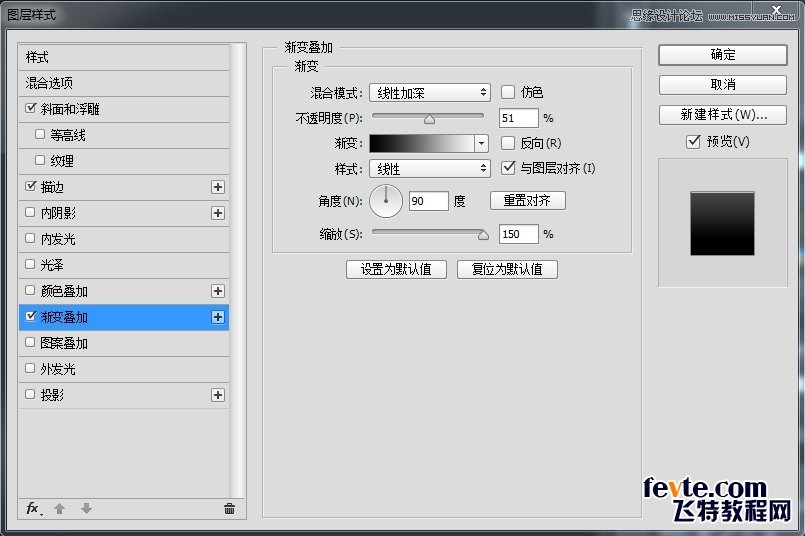Viewport: 805px width, 536px height.
Task: Select 样式 in the left list
Action: 124,57
